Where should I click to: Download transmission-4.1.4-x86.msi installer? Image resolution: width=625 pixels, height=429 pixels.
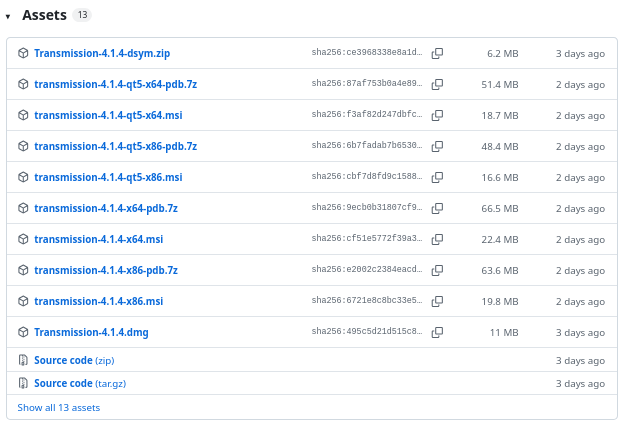pos(98,301)
